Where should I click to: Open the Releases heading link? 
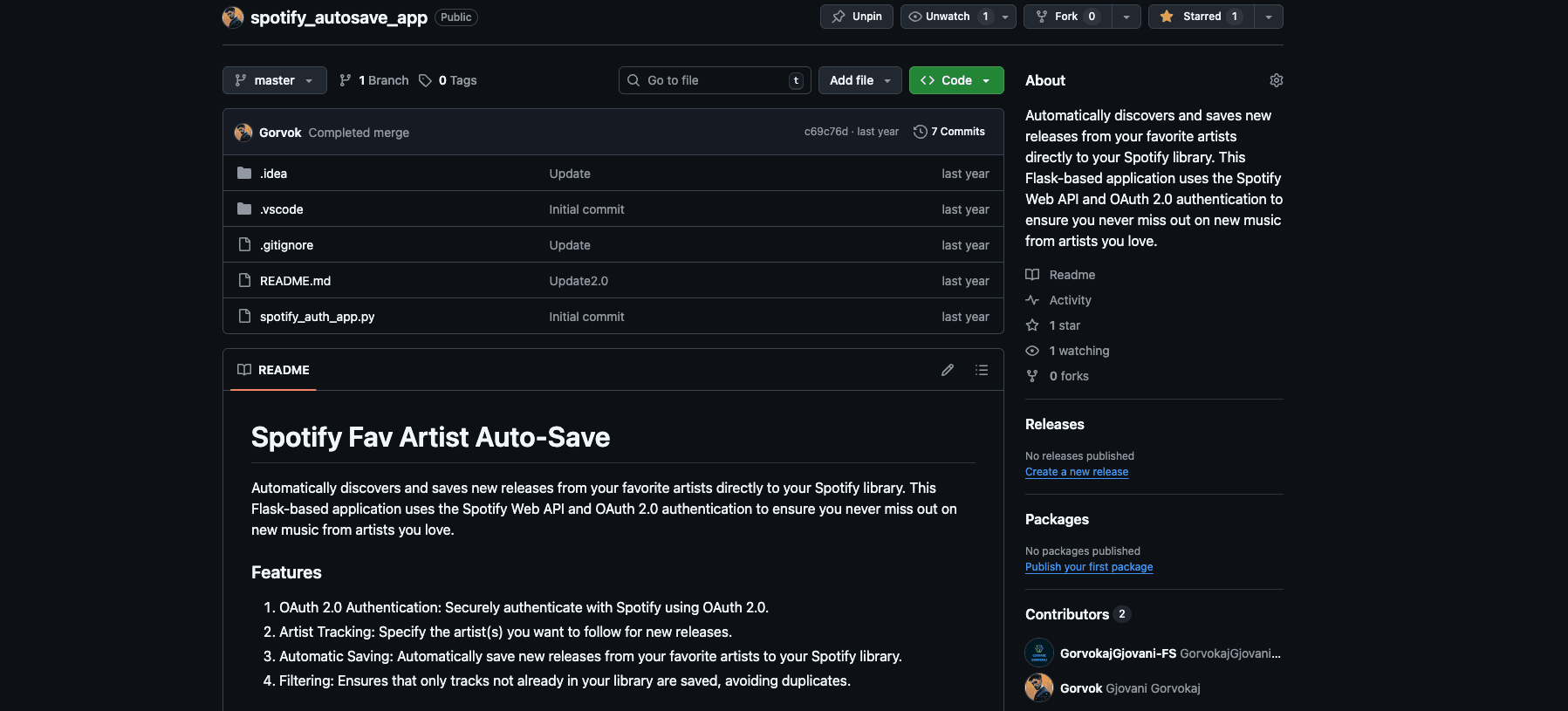coord(1055,424)
